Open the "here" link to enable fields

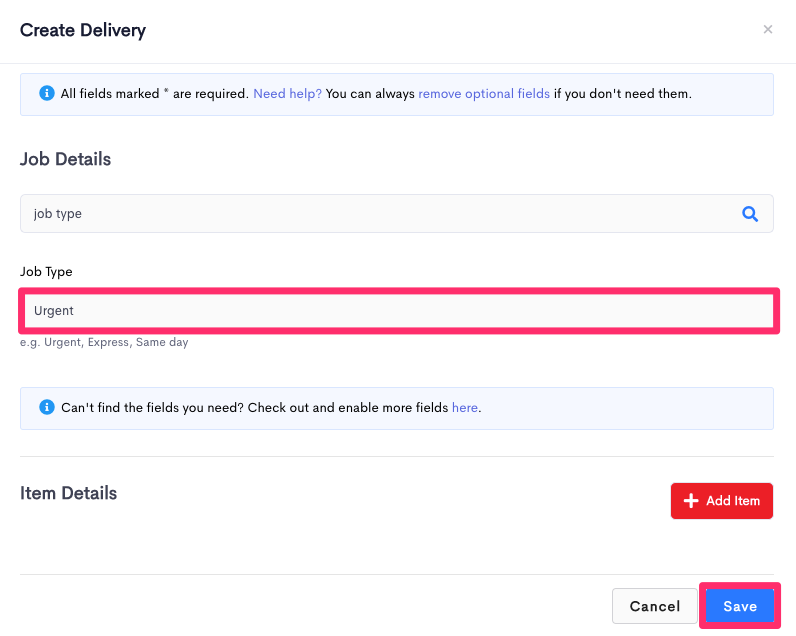(x=465, y=408)
